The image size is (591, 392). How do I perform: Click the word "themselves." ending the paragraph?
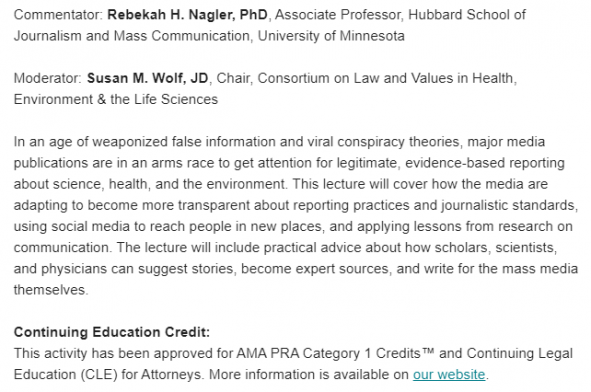coord(51,290)
